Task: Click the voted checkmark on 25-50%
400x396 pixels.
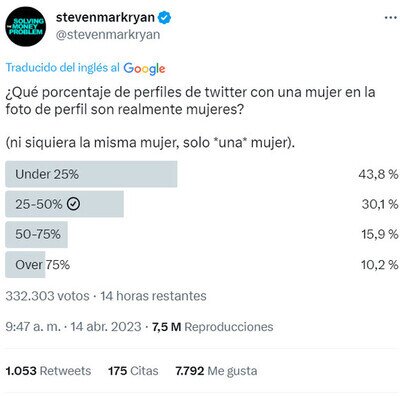Action: point(73,204)
